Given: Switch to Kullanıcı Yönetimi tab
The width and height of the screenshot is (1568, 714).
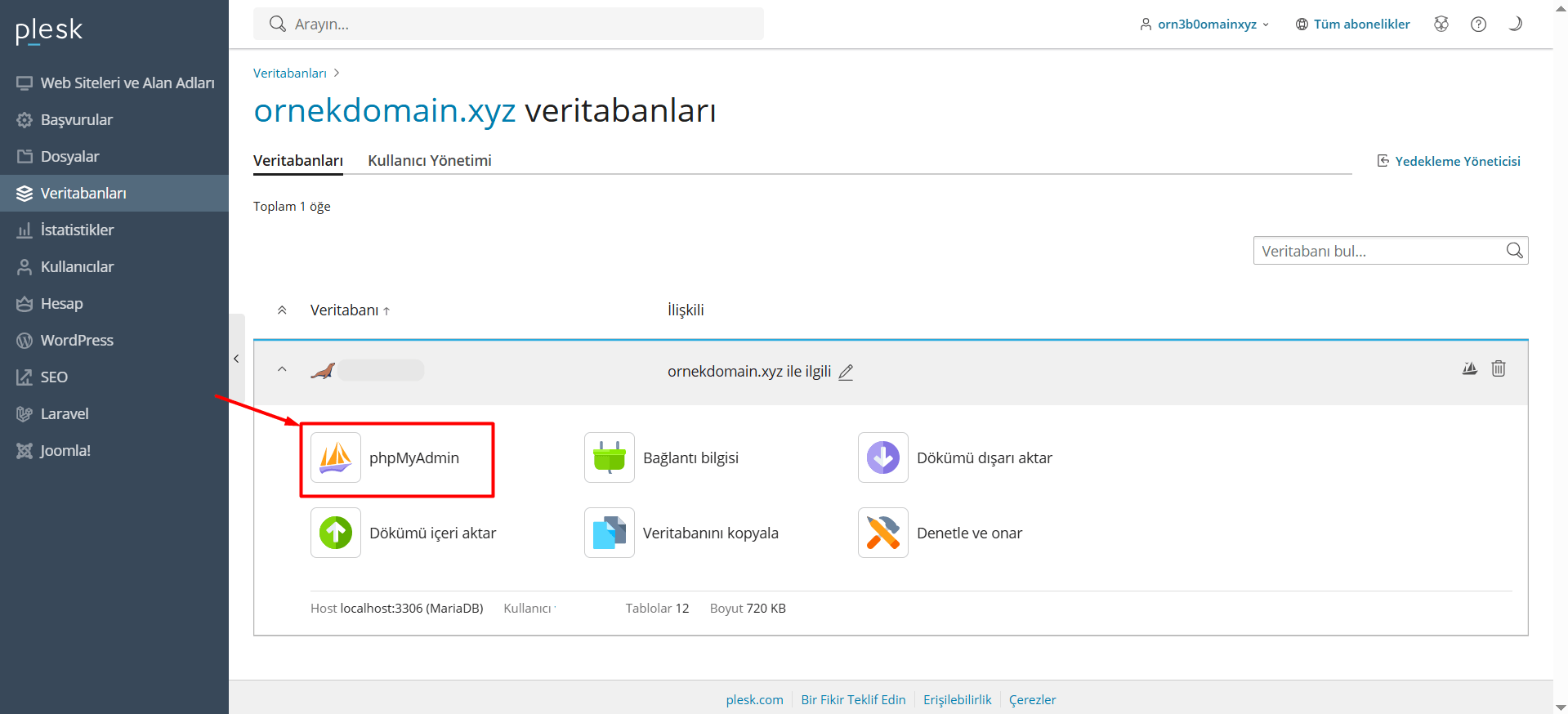Looking at the screenshot, I should pos(429,161).
